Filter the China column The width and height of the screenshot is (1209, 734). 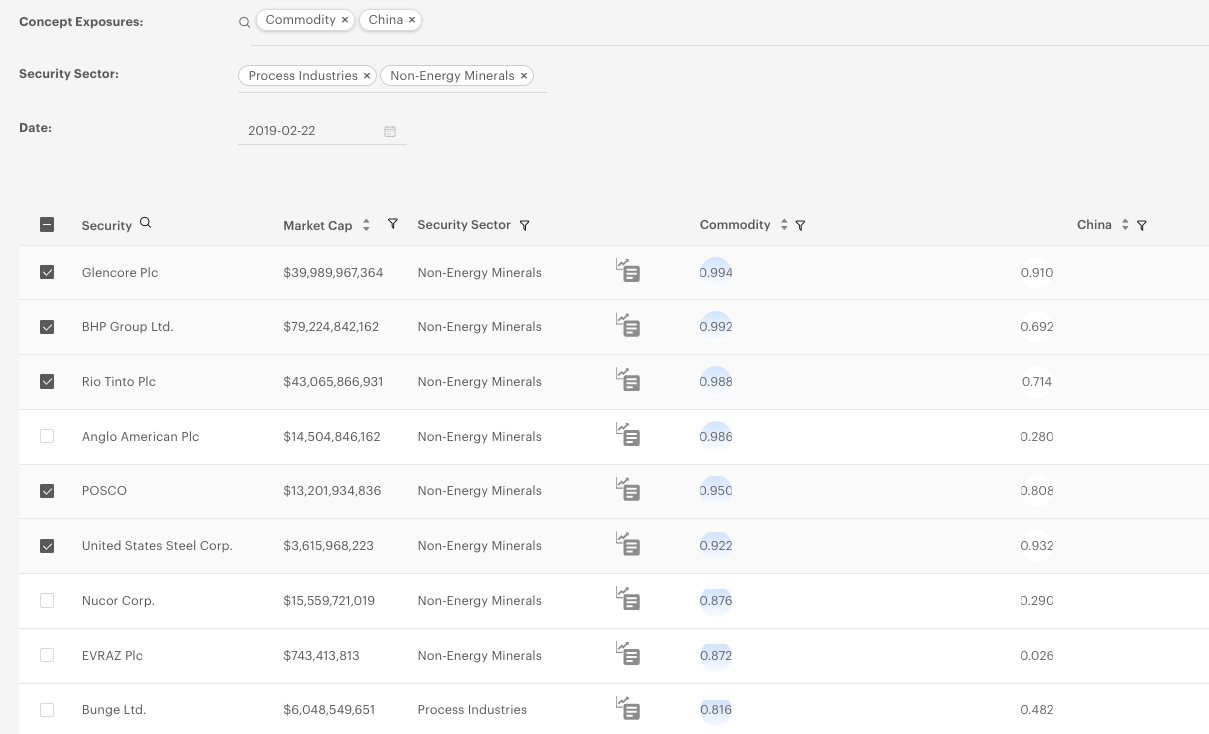pyautogui.click(x=1142, y=225)
